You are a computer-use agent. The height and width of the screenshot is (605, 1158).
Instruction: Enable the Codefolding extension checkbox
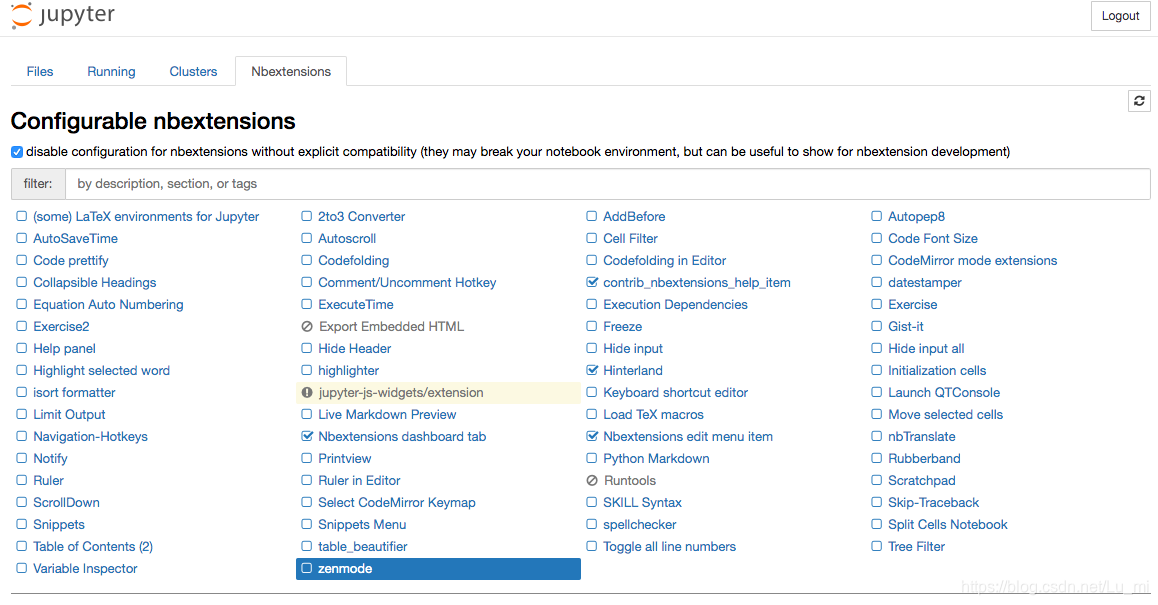click(x=306, y=260)
